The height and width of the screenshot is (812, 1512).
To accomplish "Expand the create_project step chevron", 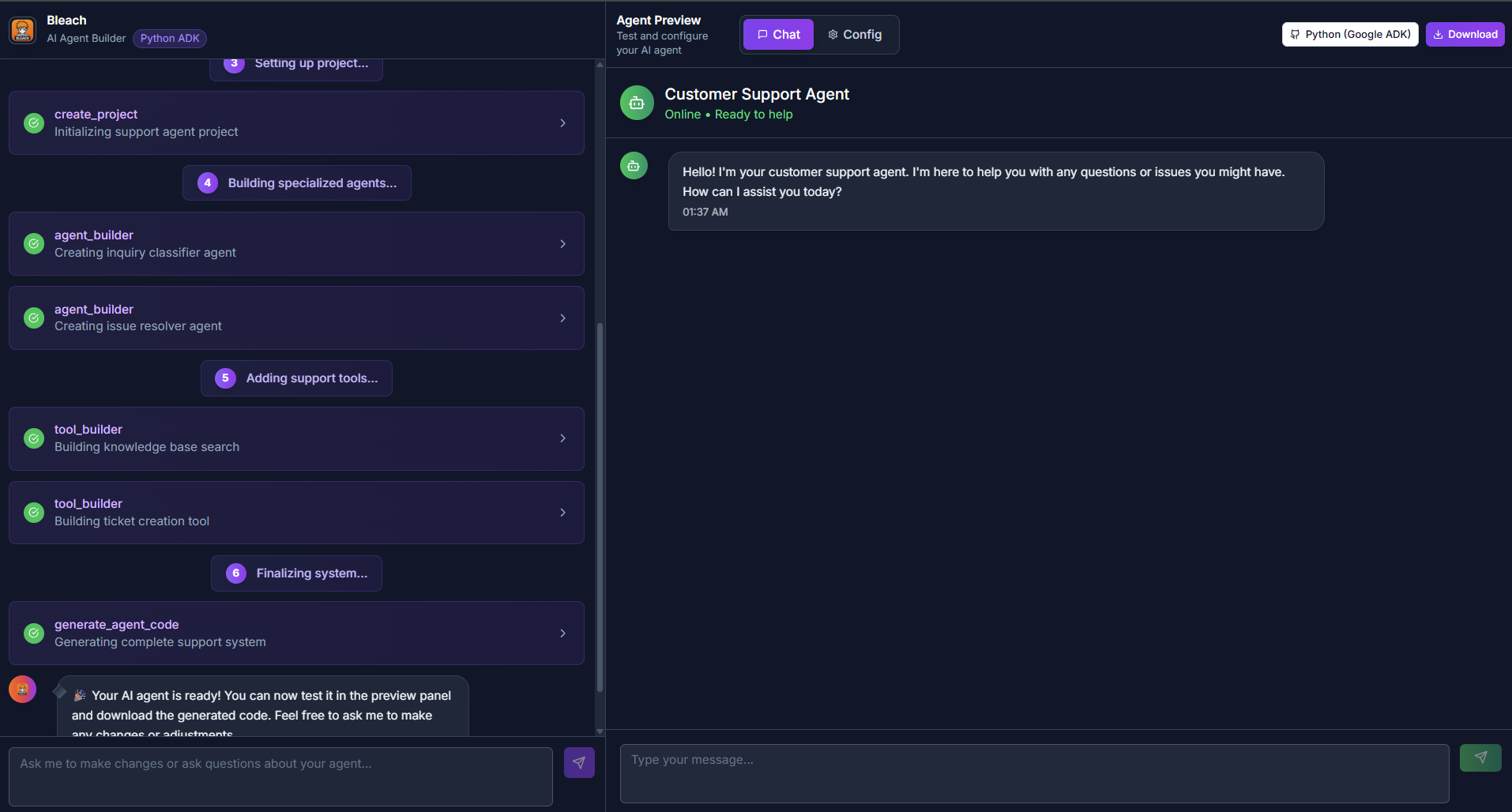I will 562,123.
